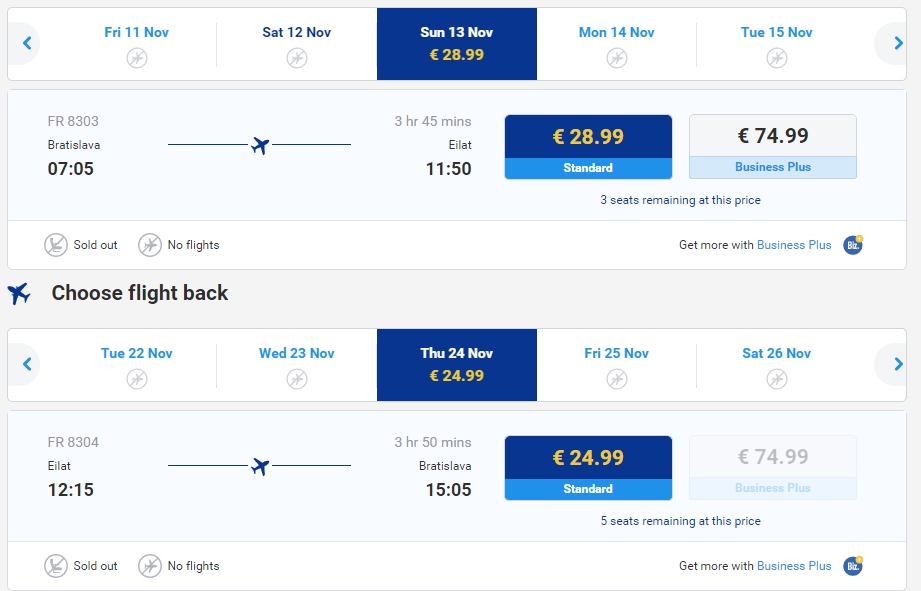Click the Biz badge in outbound section
This screenshot has width=921, height=591.
pos(853,244)
